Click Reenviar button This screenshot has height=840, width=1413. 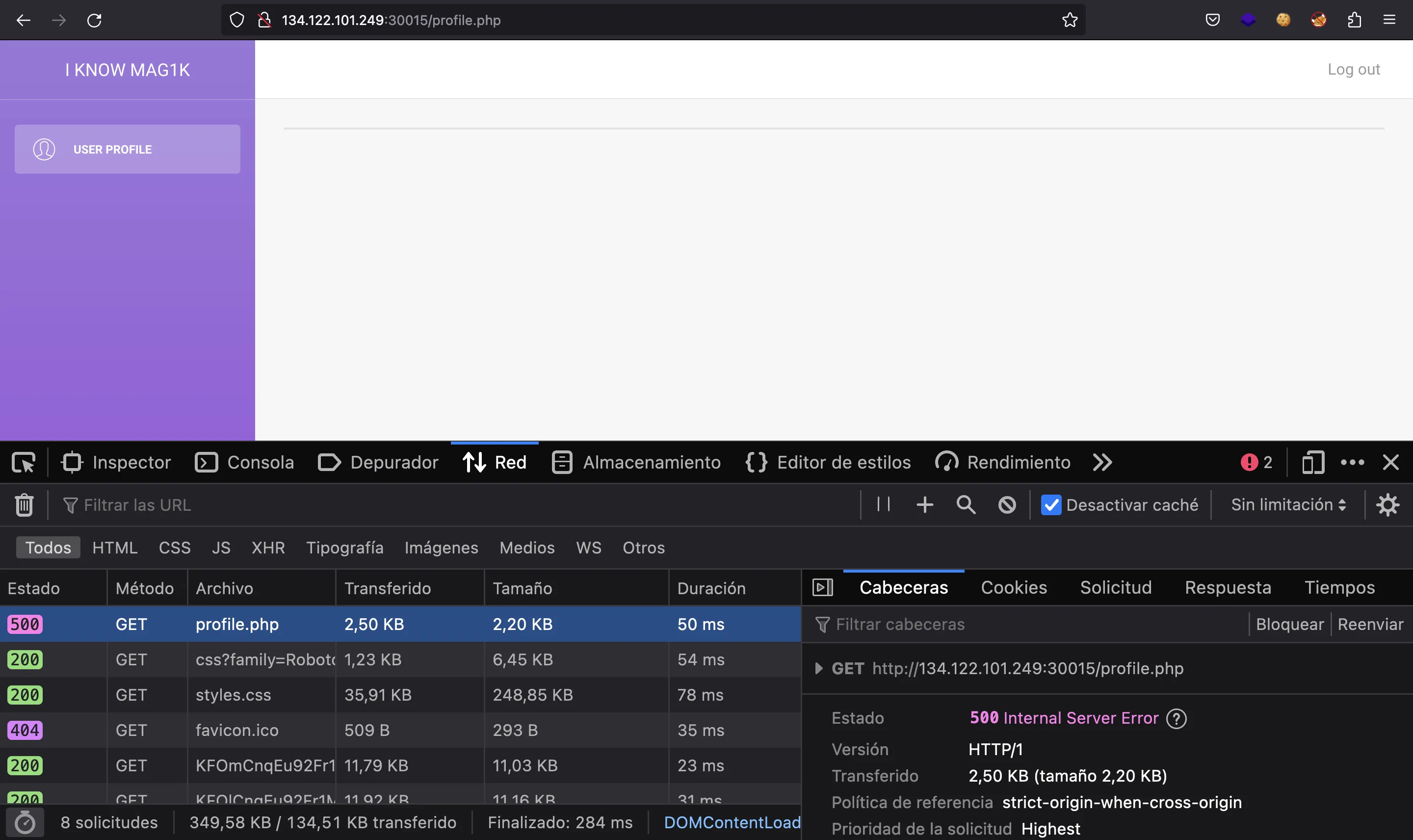tap(1370, 624)
